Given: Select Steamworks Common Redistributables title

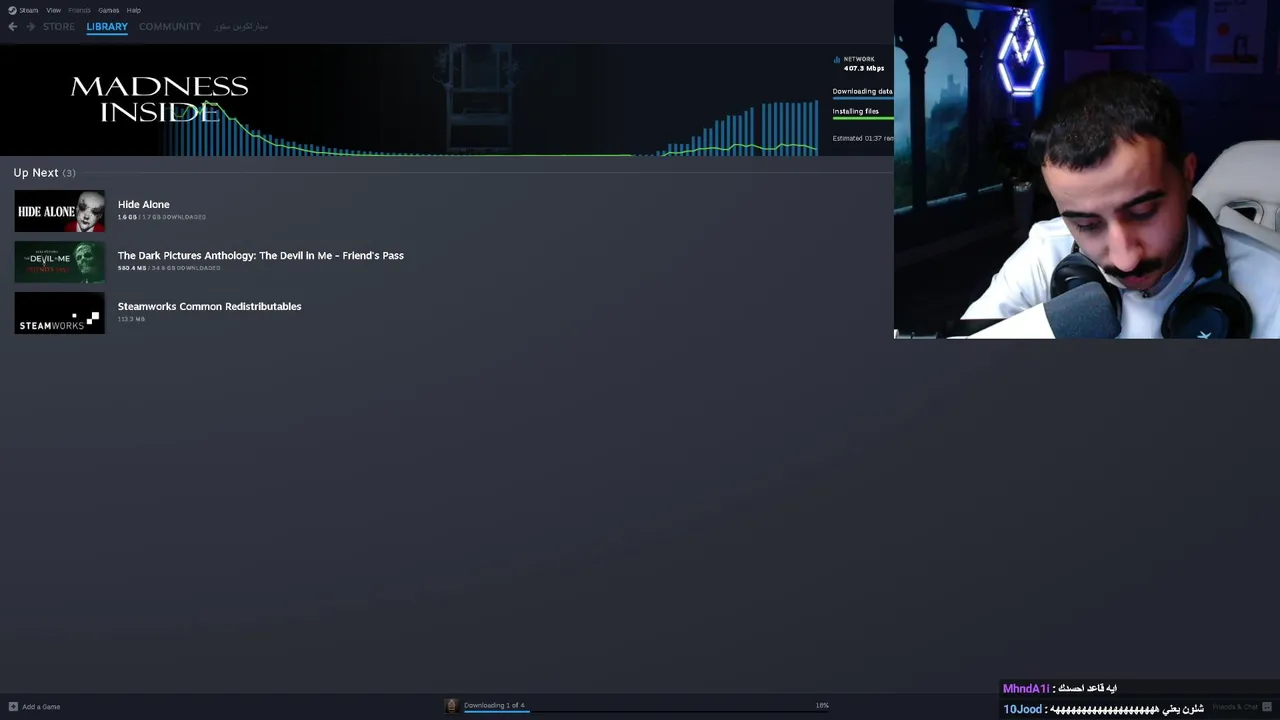Looking at the screenshot, I should (209, 306).
